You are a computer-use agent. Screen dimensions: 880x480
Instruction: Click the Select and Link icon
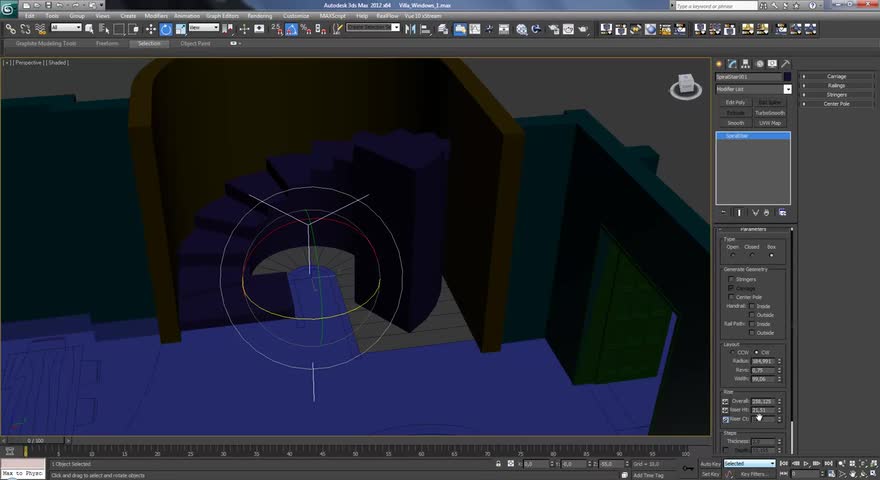click(x=9, y=29)
